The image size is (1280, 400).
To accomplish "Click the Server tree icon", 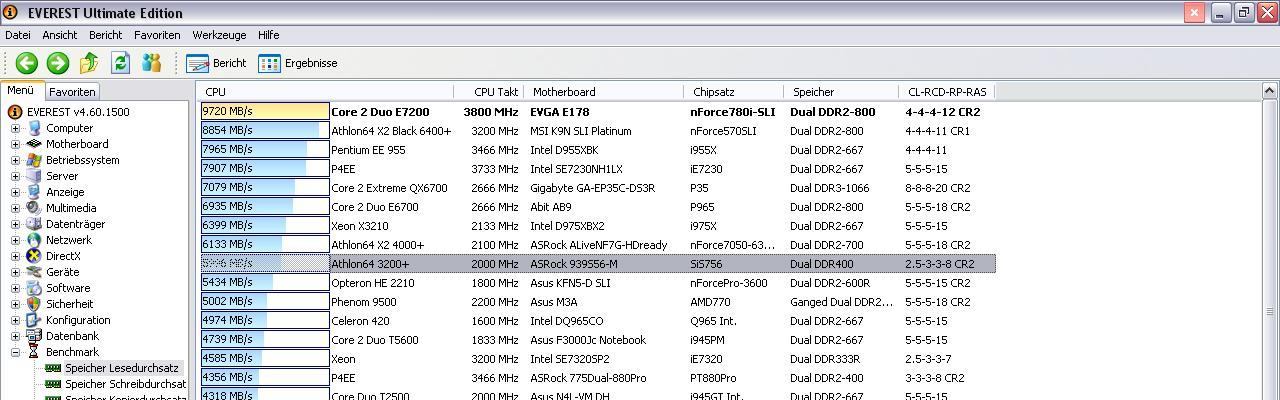I will [x=35, y=176].
